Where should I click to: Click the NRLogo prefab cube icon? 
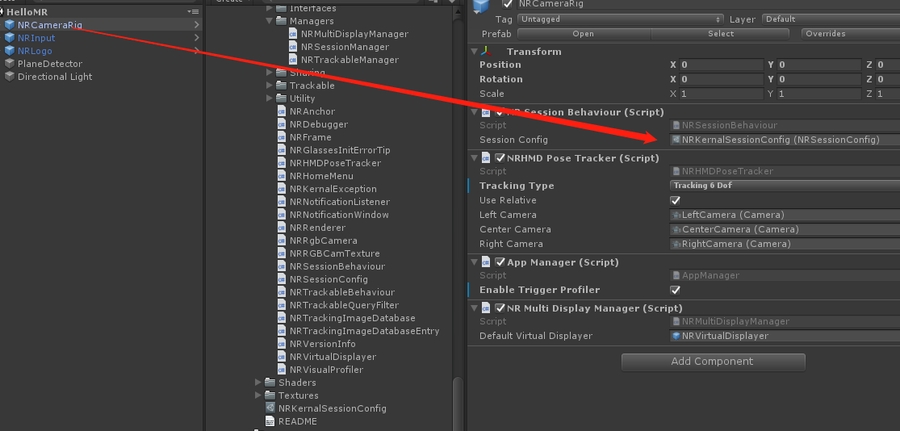pos(9,51)
